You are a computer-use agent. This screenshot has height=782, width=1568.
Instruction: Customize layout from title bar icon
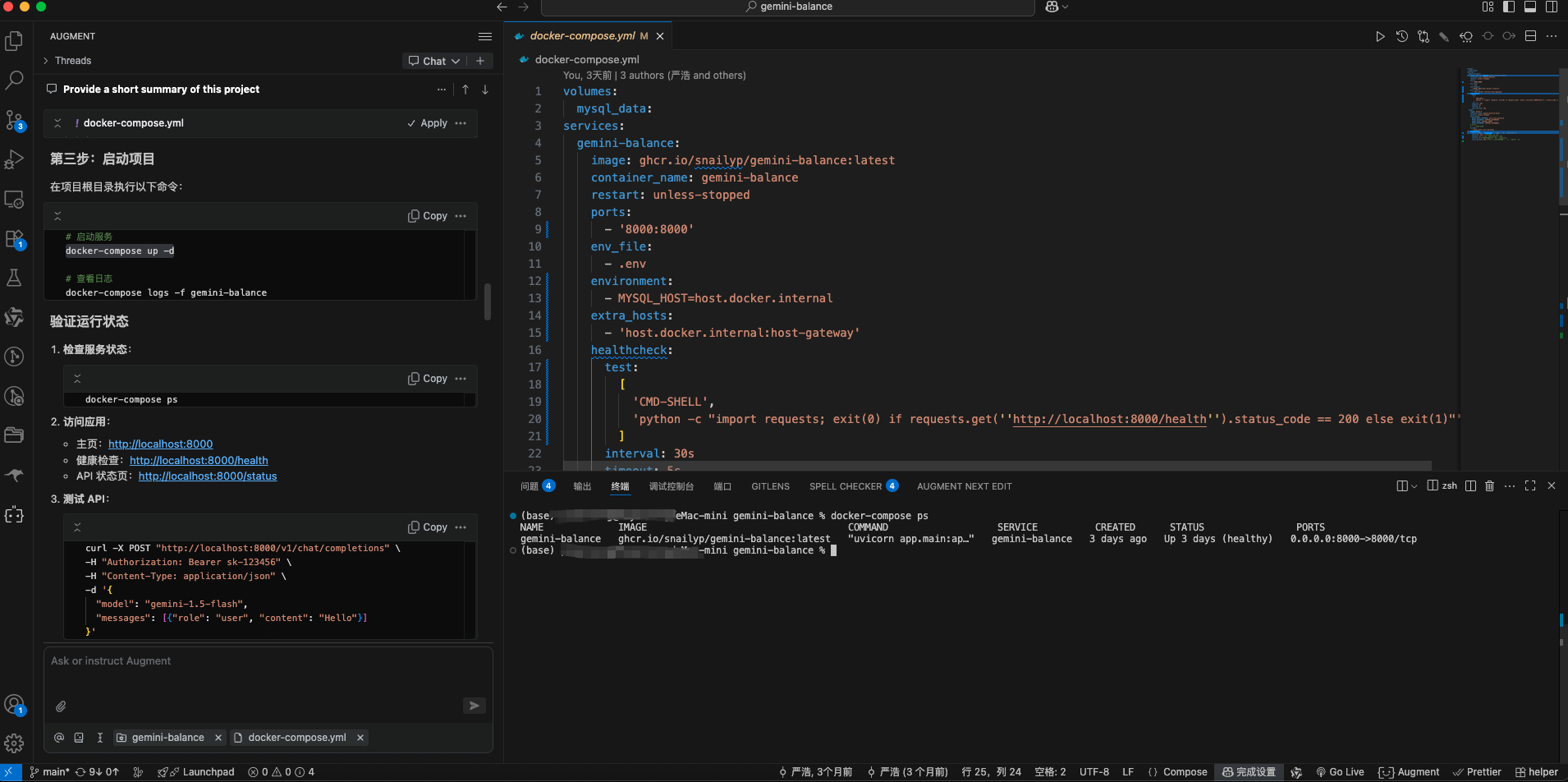click(1488, 7)
